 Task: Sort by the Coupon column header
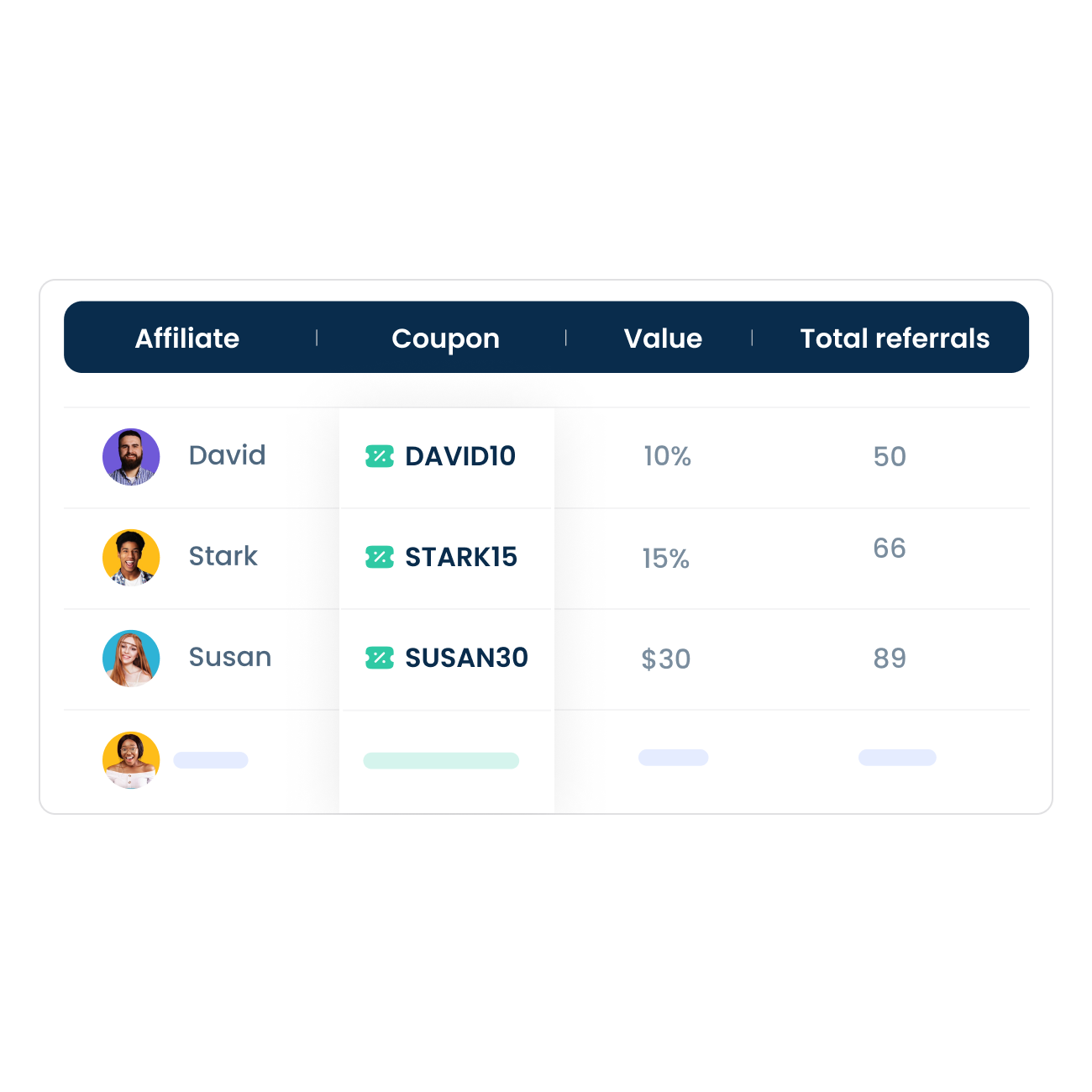pos(445,339)
